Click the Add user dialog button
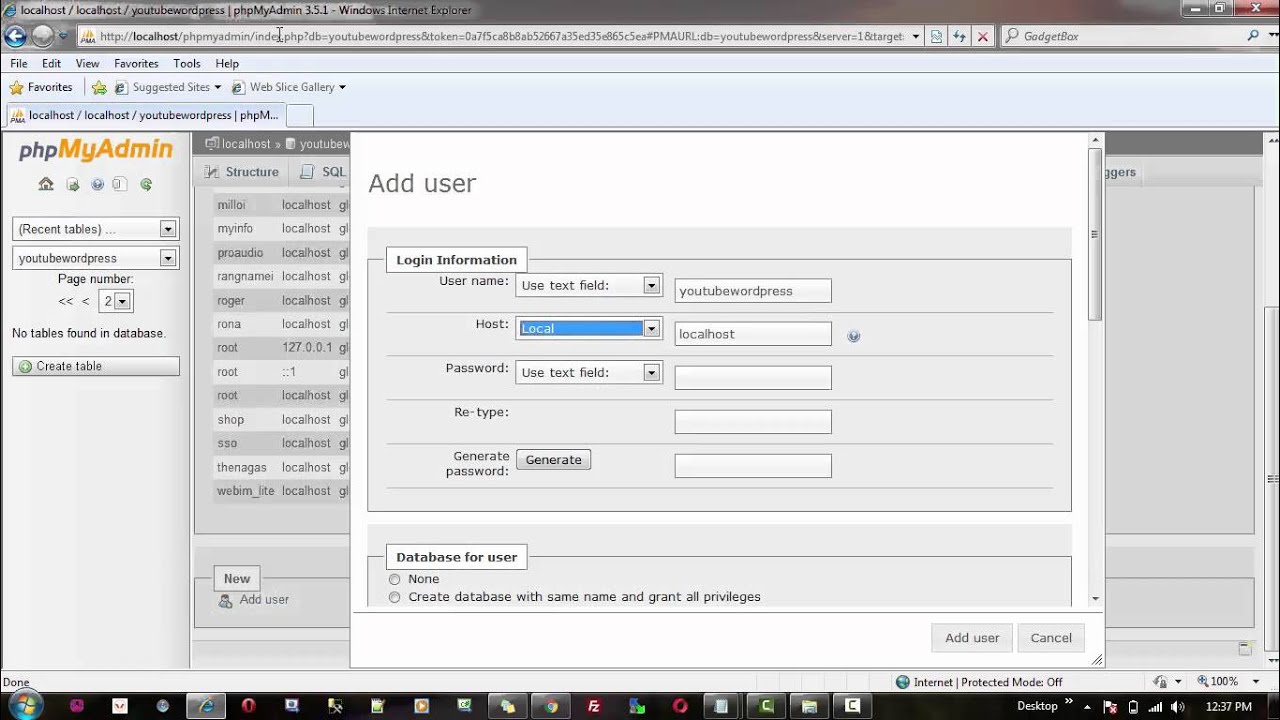 click(972, 638)
